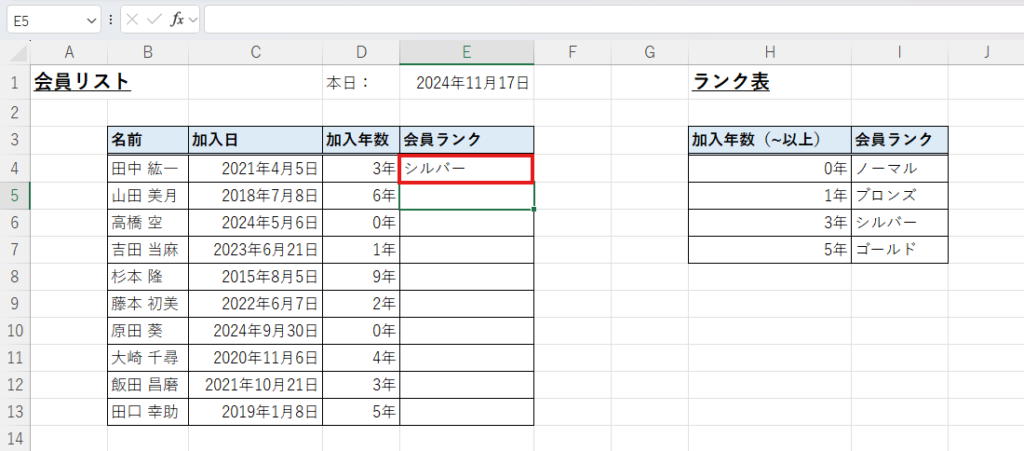Select column H header
1024x451 pixels.
[769, 52]
